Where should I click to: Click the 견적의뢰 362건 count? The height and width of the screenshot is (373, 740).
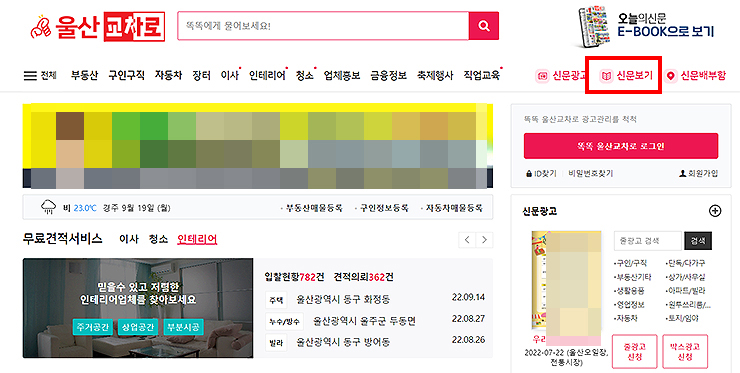pos(363,277)
